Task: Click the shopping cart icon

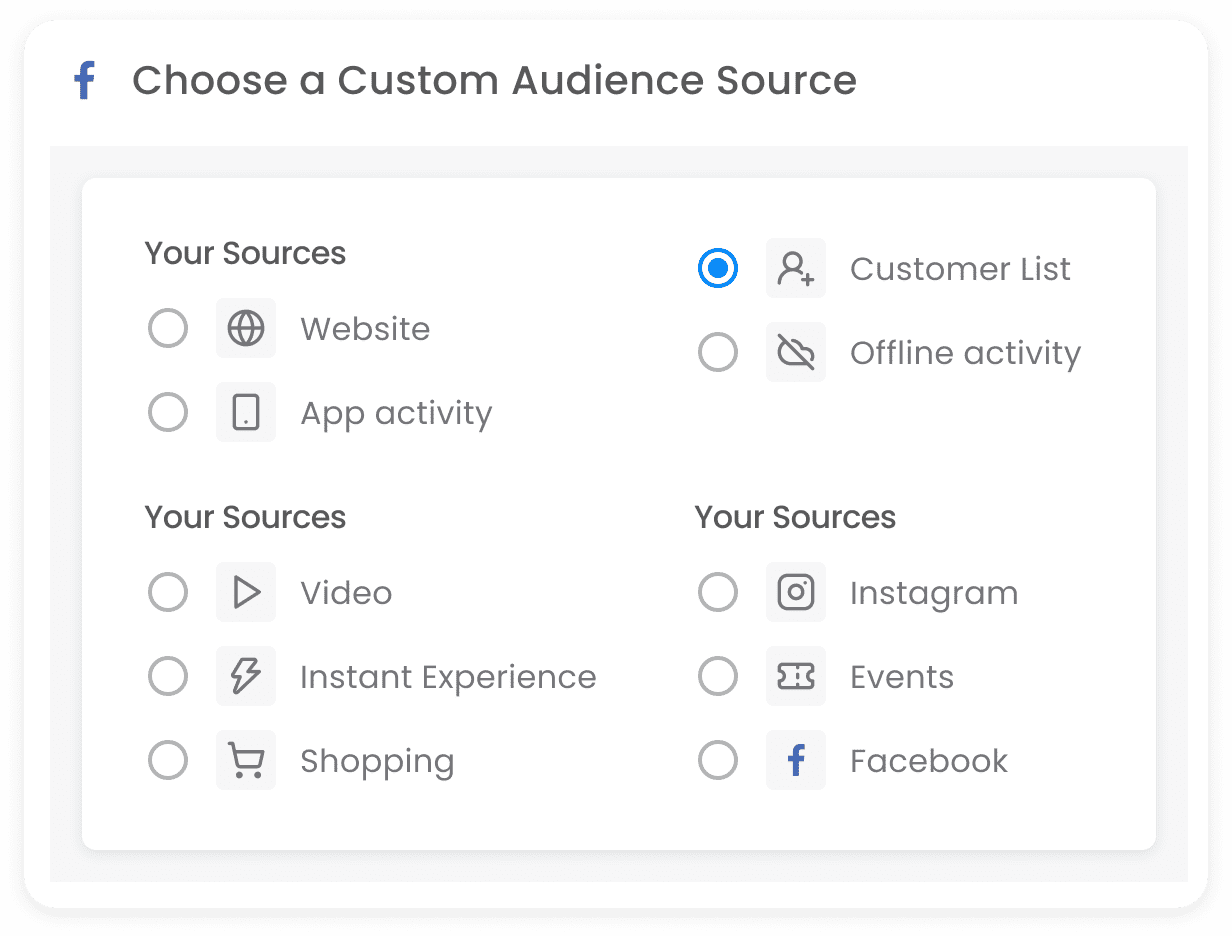Action: (246, 760)
